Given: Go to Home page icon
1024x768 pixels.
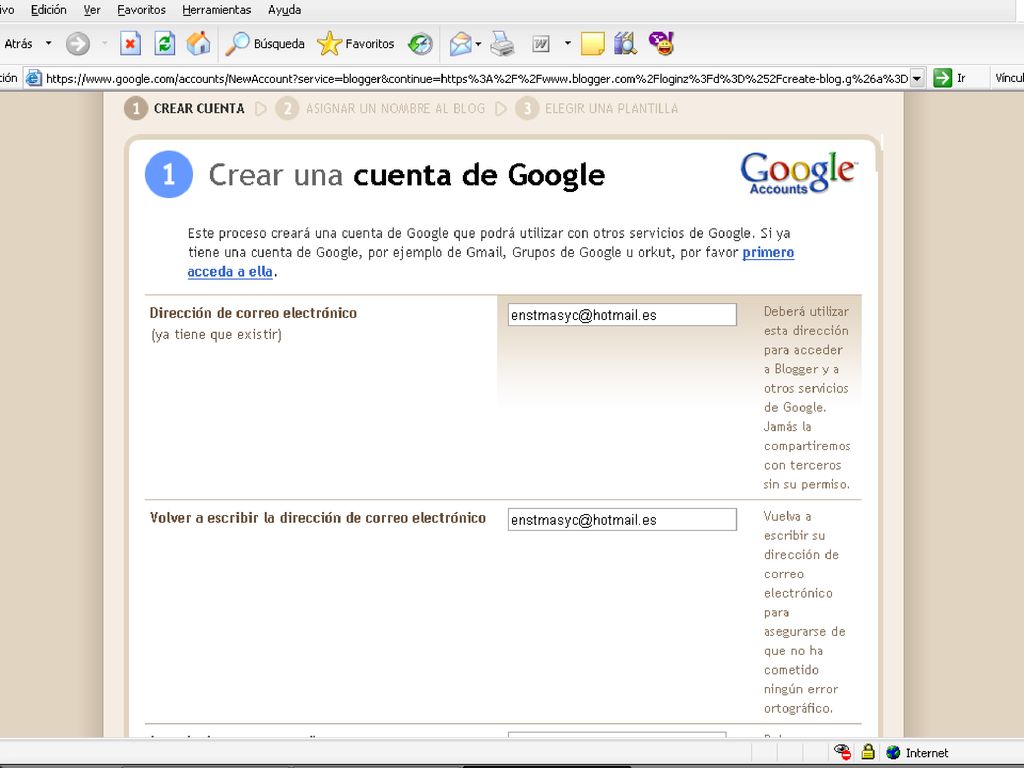Looking at the screenshot, I should pyautogui.click(x=198, y=44).
